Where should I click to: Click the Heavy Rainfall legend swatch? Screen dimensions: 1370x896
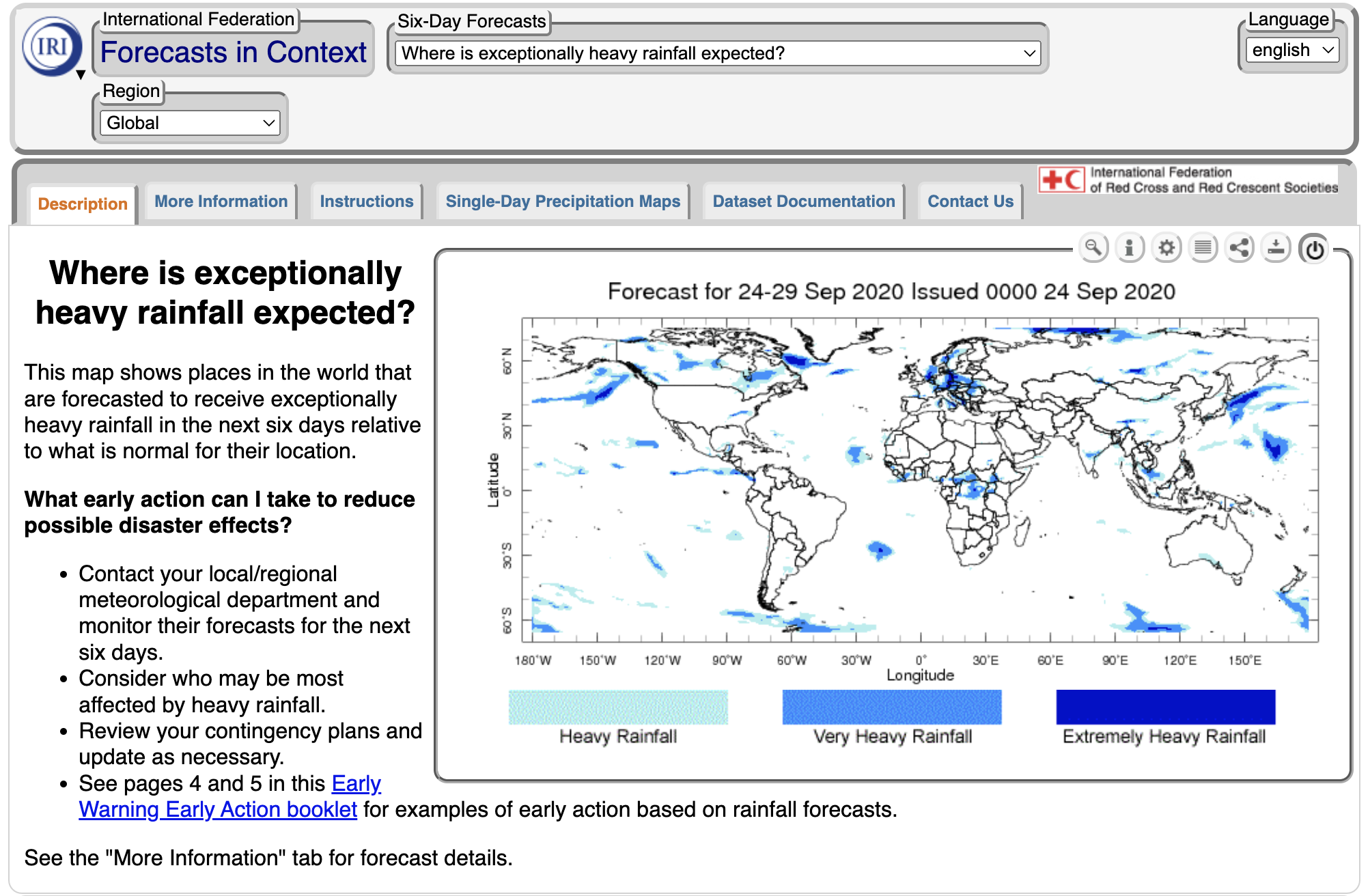pos(618,707)
